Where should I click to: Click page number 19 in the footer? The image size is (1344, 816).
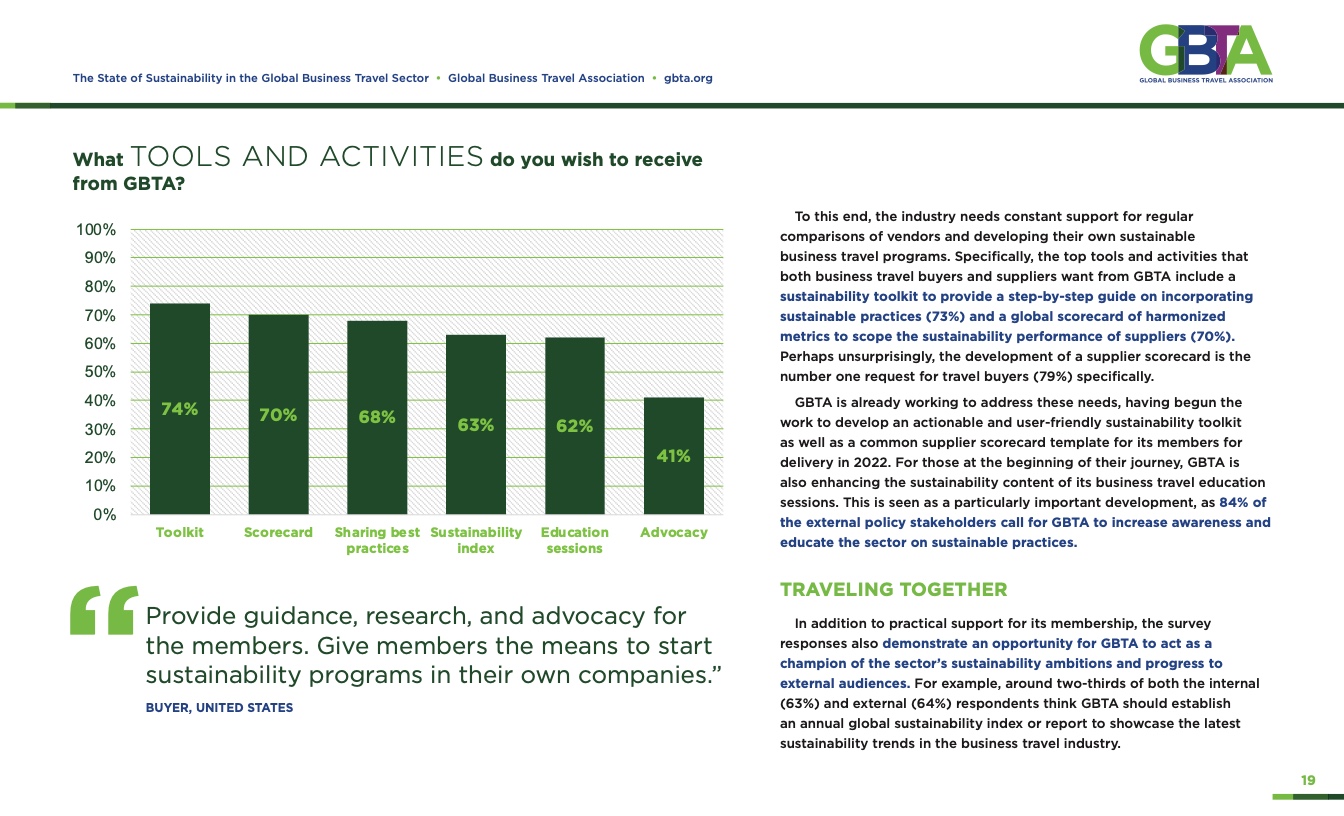1307,781
